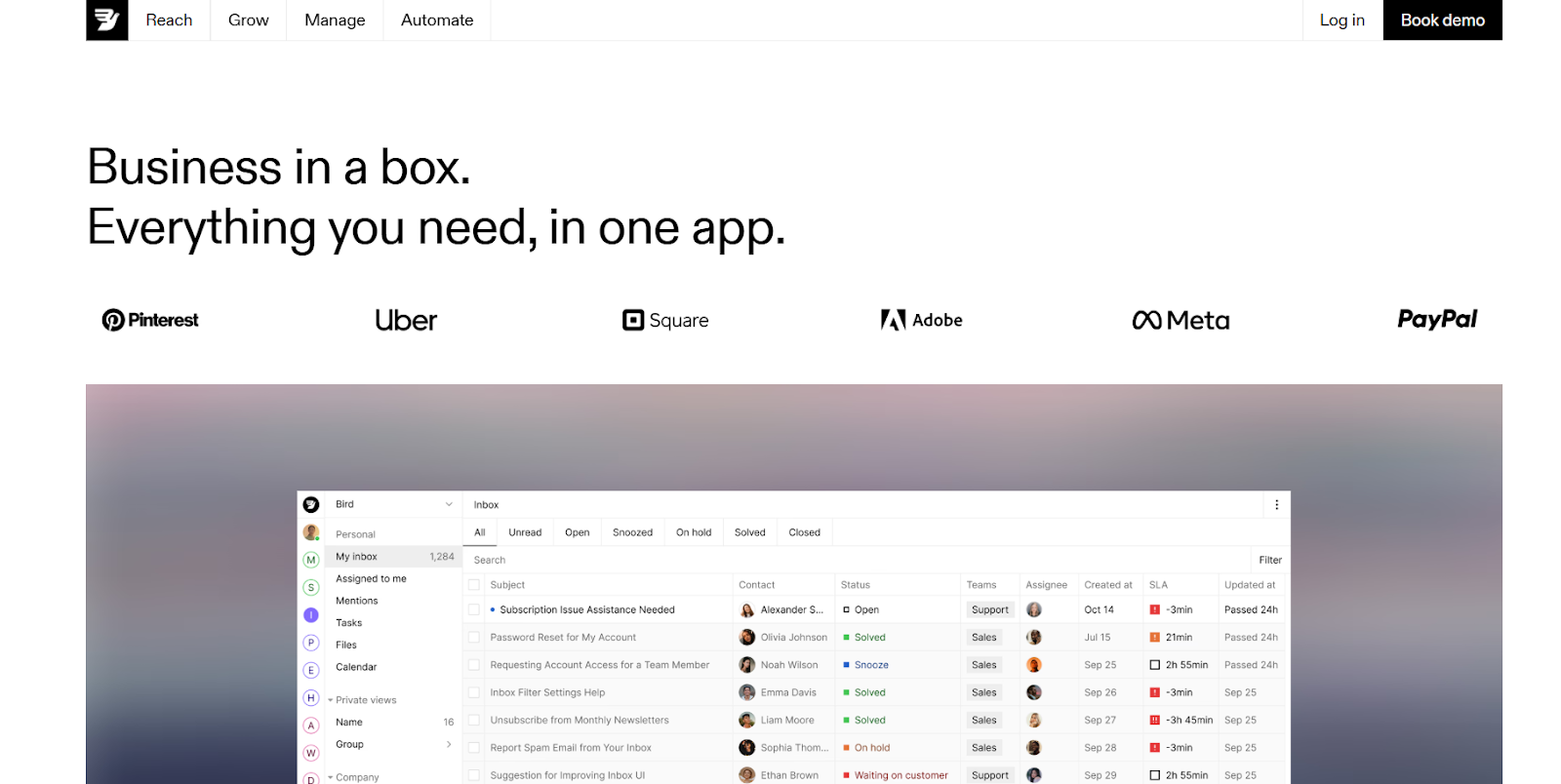Click the Pinterest logo
The image size is (1561, 784).
click(150, 320)
